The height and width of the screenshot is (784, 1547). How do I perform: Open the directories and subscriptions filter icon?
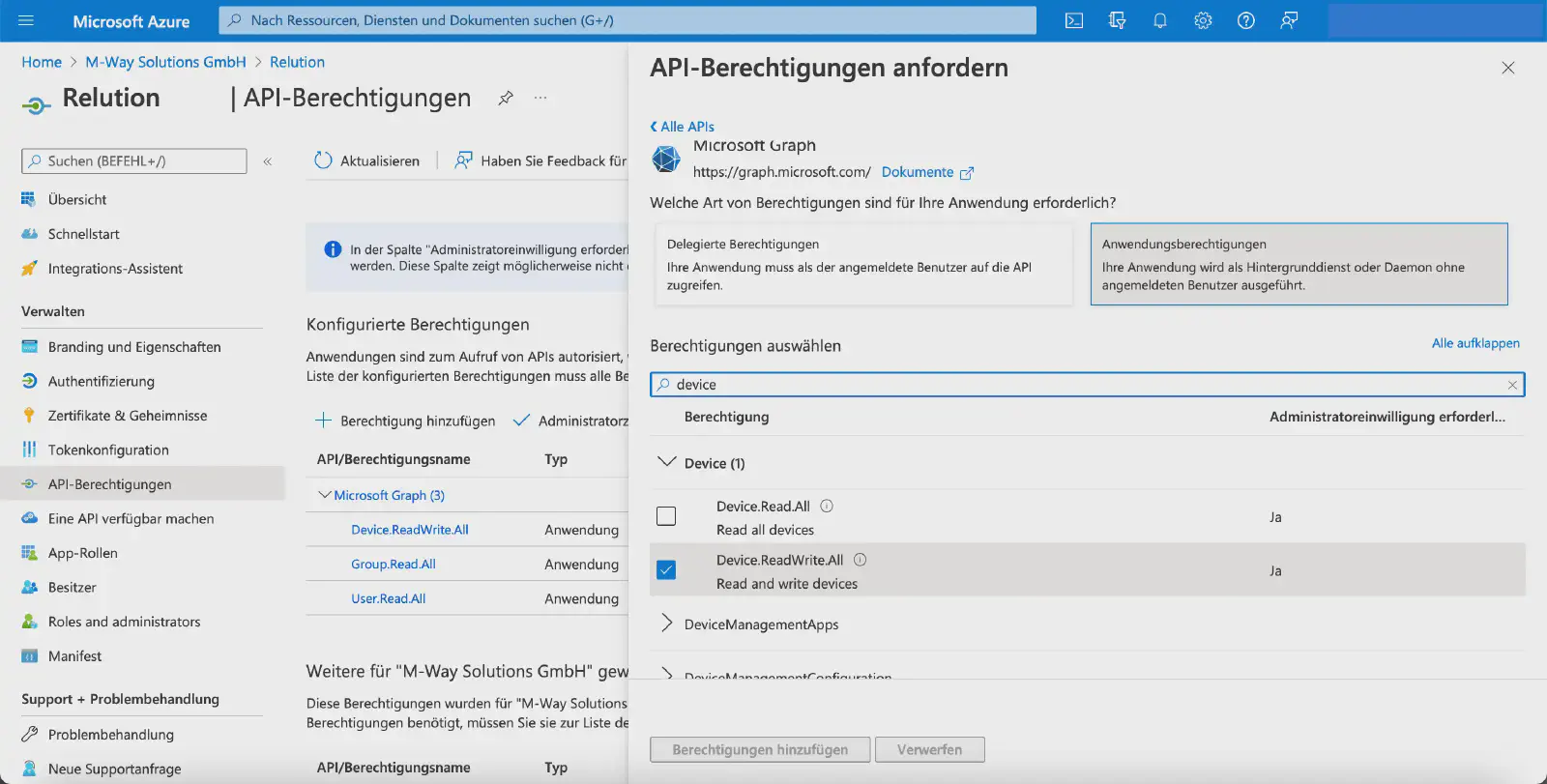click(x=1117, y=20)
